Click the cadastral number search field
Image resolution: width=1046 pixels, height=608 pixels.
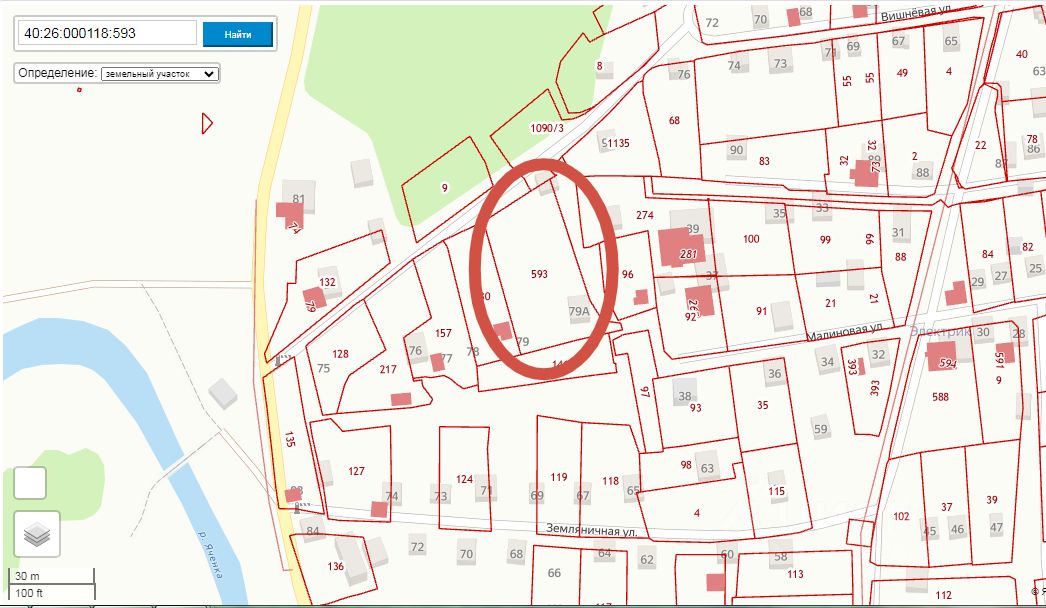(107, 33)
